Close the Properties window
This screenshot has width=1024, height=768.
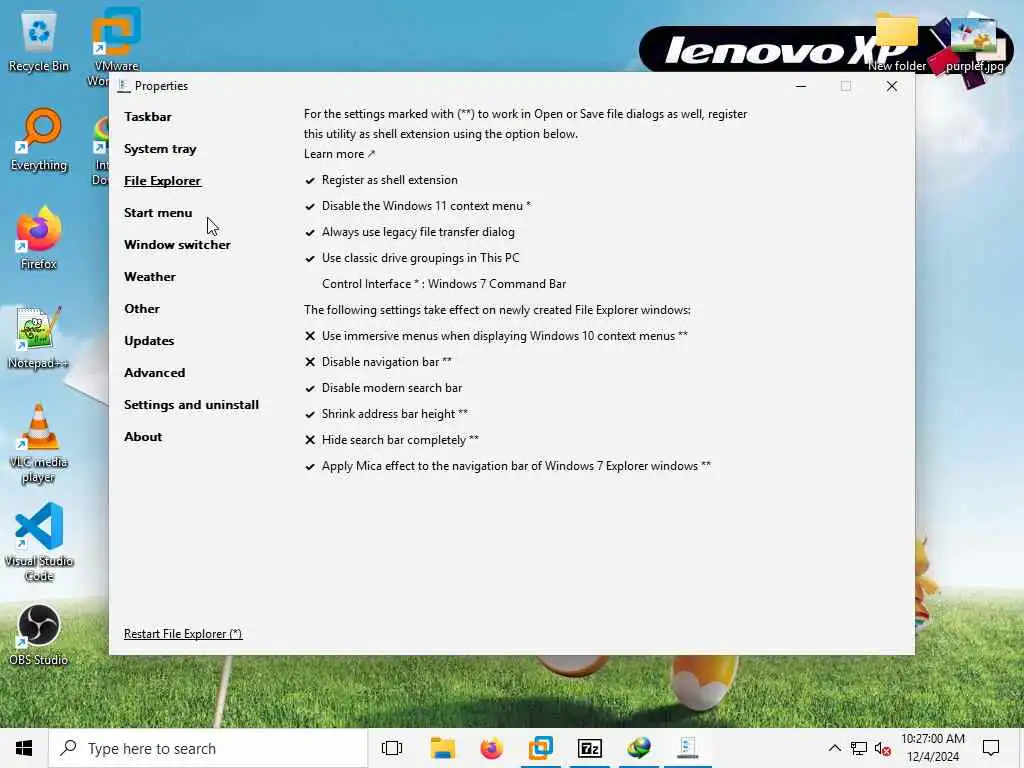(x=891, y=86)
